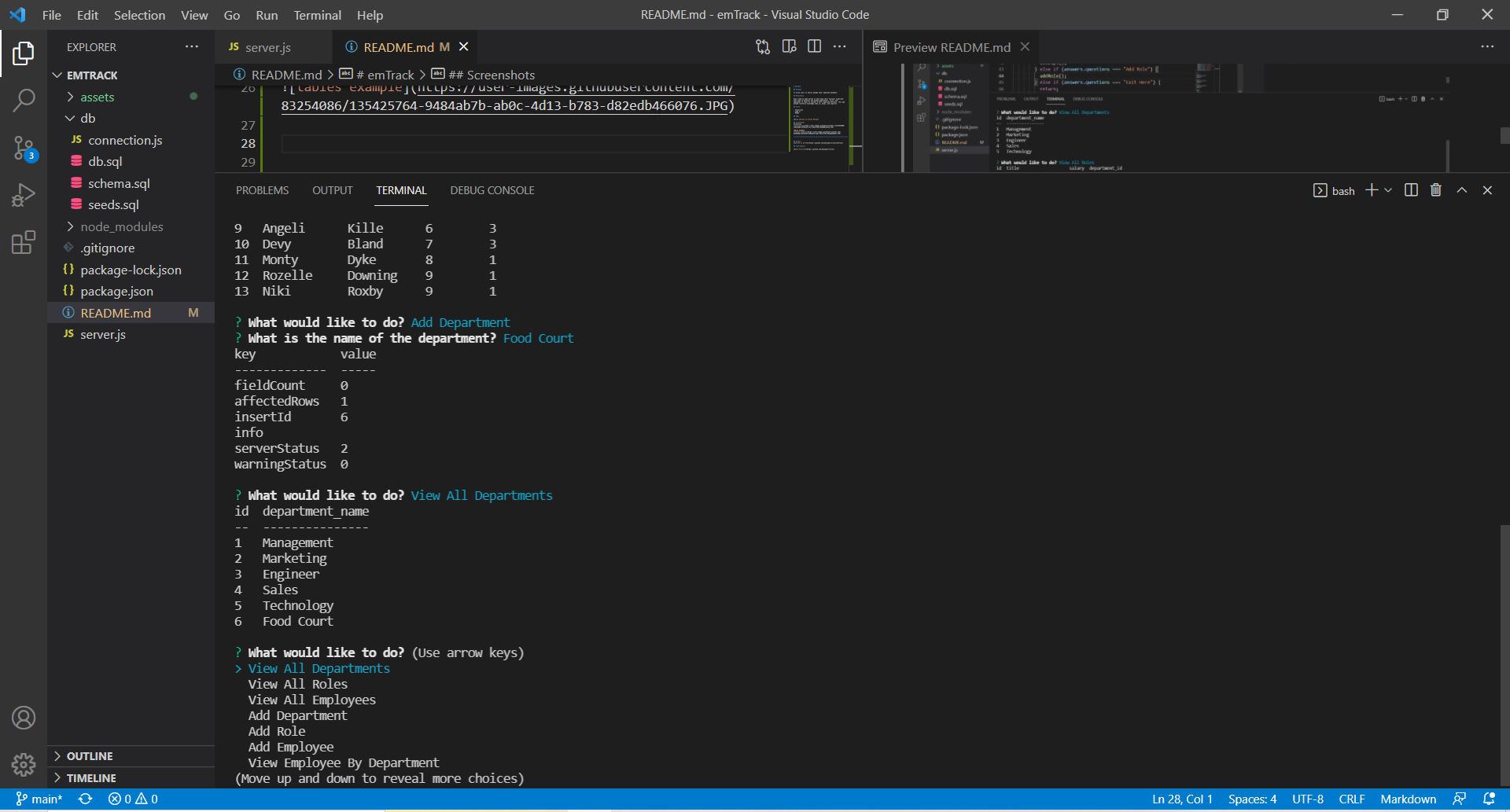The width and height of the screenshot is (1510, 812).
Task: Open Markdown preview to the side
Action: pyautogui.click(x=789, y=46)
